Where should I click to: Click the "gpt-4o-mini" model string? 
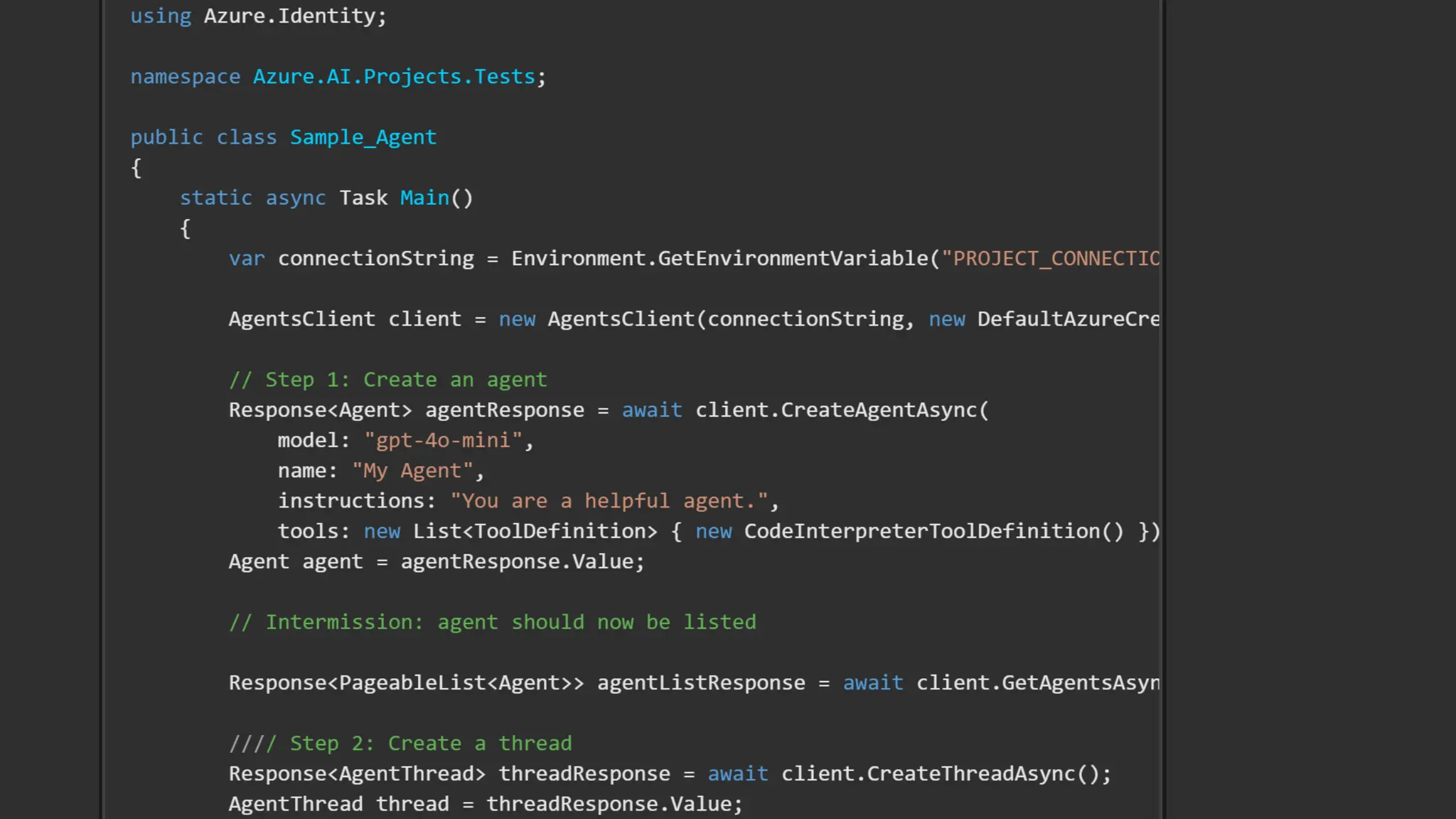[443, 441]
